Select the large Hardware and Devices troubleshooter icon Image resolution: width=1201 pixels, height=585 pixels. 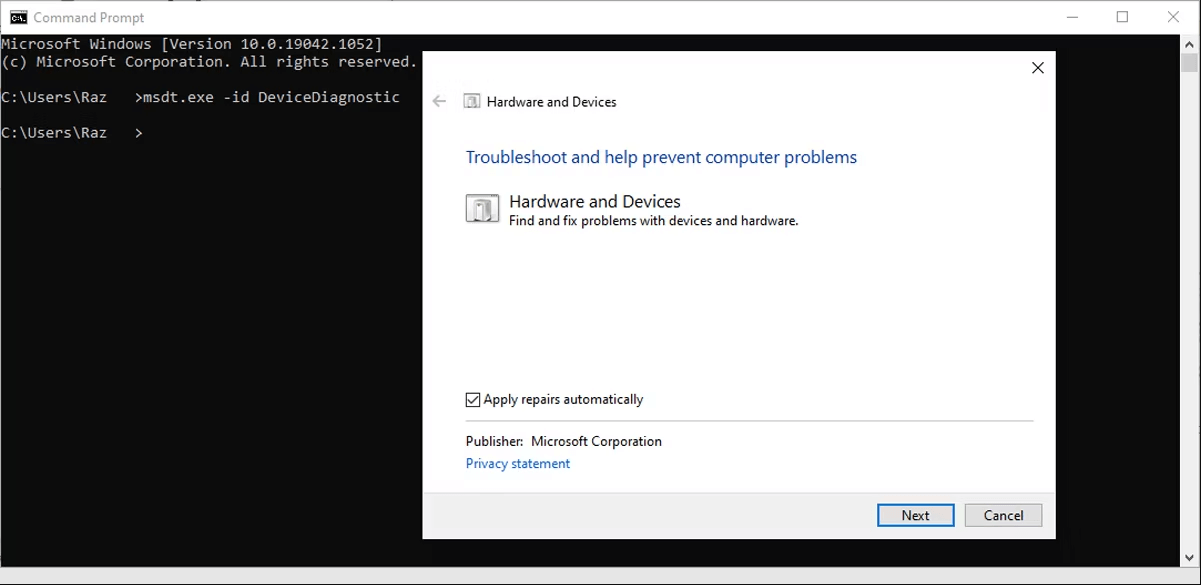pyautogui.click(x=482, y=209)
